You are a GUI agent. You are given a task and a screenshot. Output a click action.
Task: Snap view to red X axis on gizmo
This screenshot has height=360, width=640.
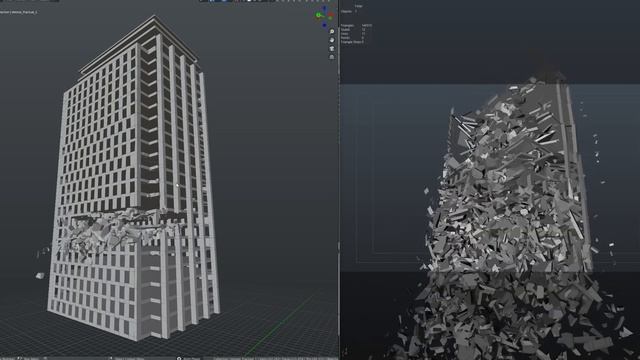click(x=330, y=14)
